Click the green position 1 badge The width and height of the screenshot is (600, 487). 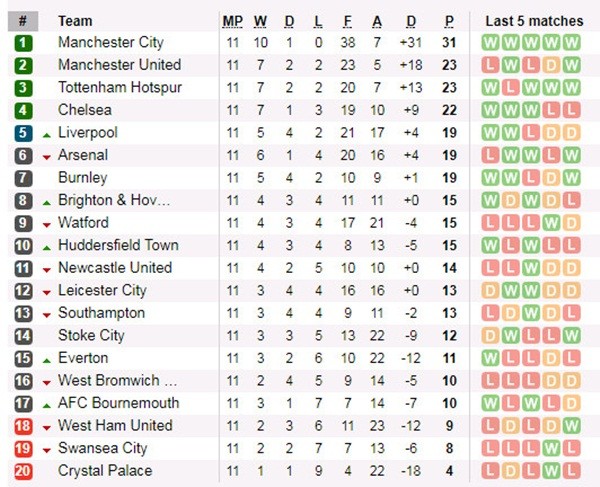[x=23, y=43]
